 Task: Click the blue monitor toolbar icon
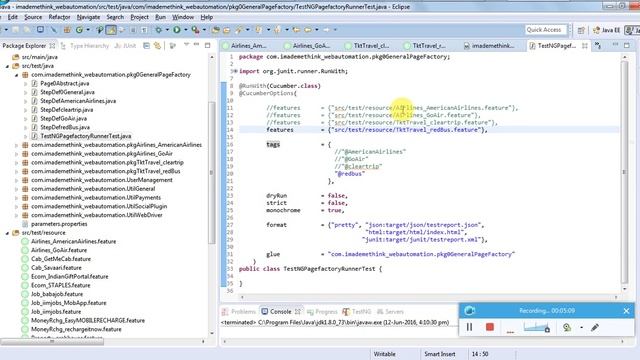pos(40,30)
